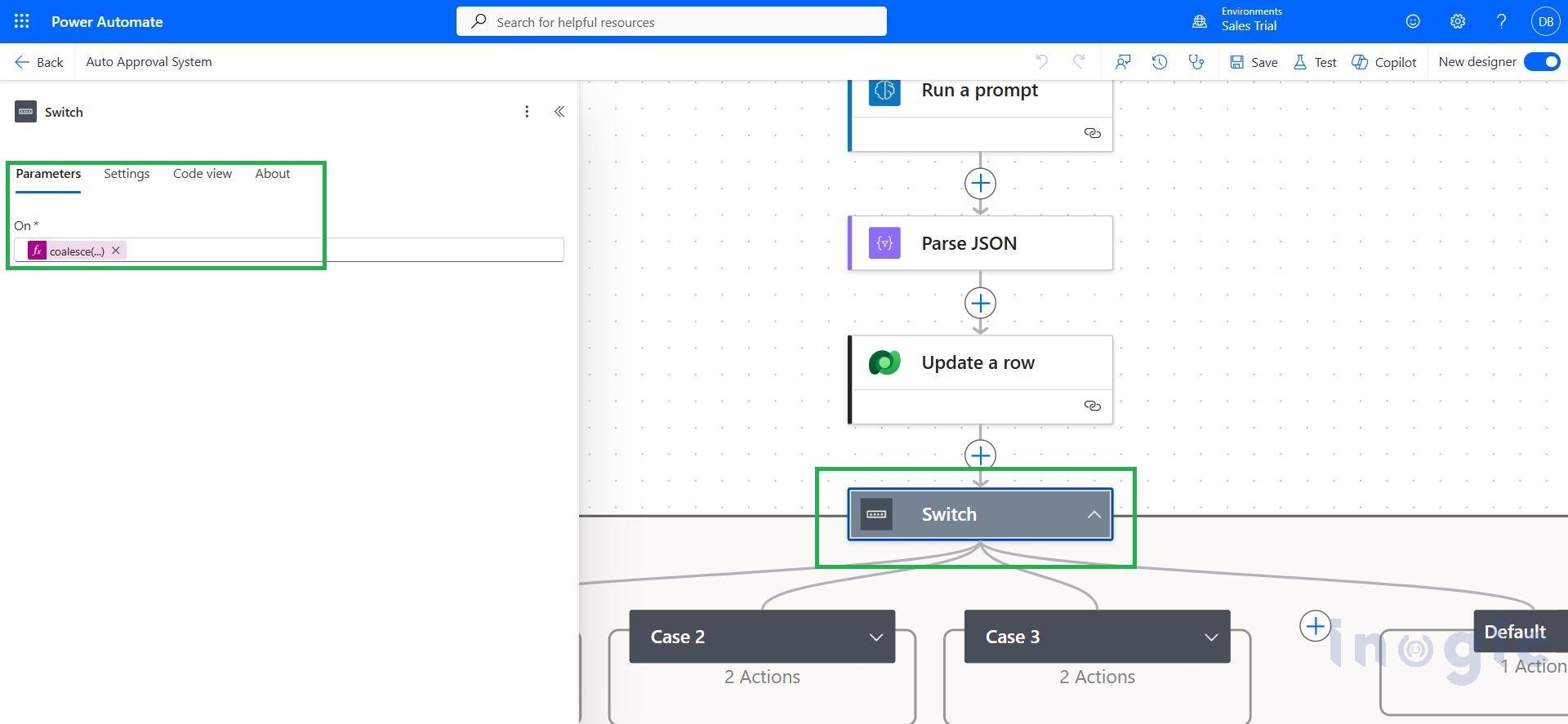Open the app launcher waffle icon

tap(22, 22)
